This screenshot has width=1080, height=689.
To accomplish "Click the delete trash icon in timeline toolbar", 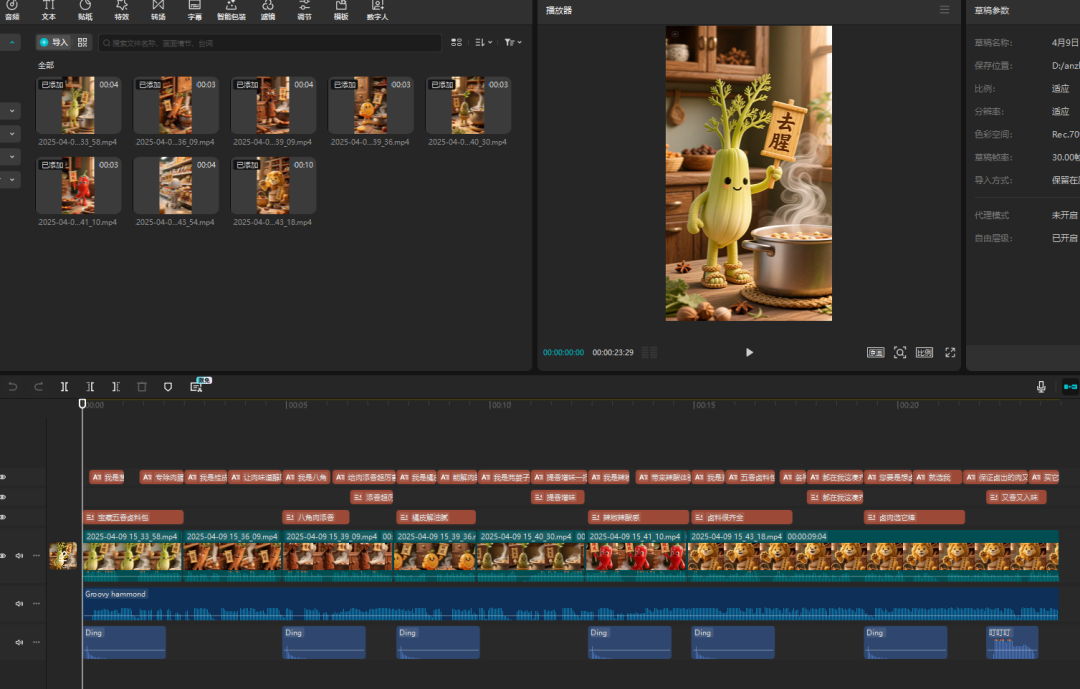I will [x=141, y=386].
